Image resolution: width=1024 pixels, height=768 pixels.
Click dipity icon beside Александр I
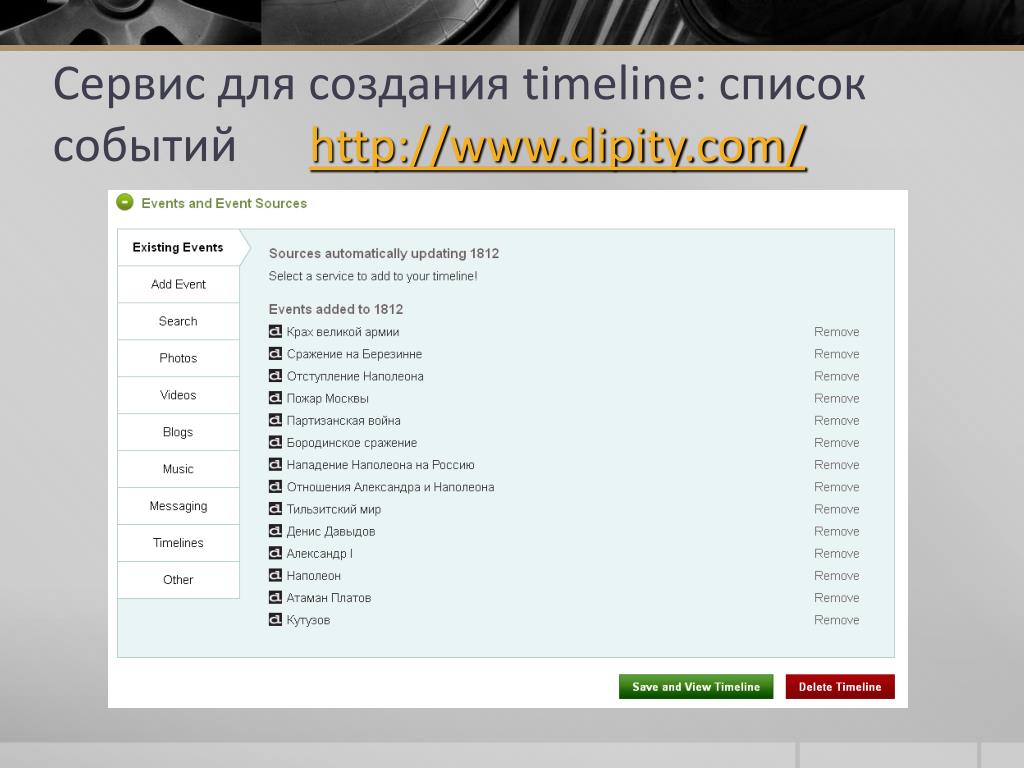pos(276,553)
